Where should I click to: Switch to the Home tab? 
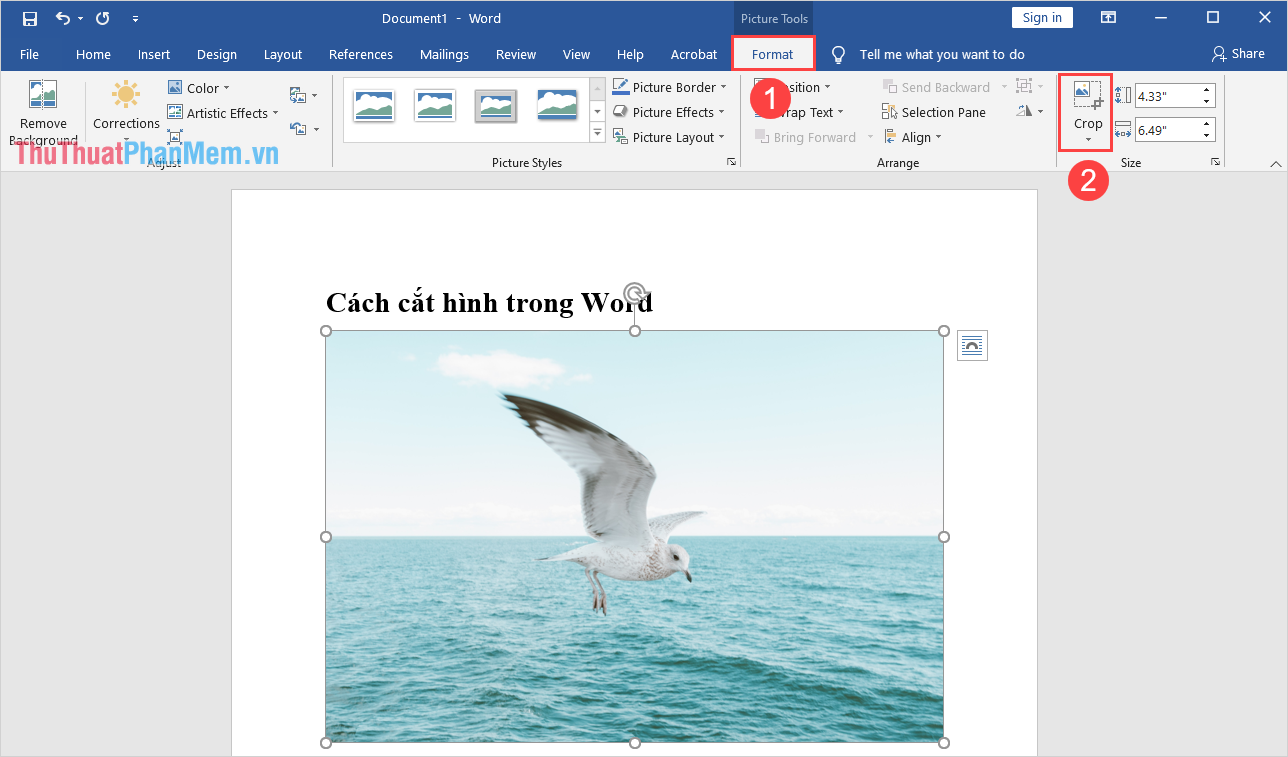click(x=93, y=54)
